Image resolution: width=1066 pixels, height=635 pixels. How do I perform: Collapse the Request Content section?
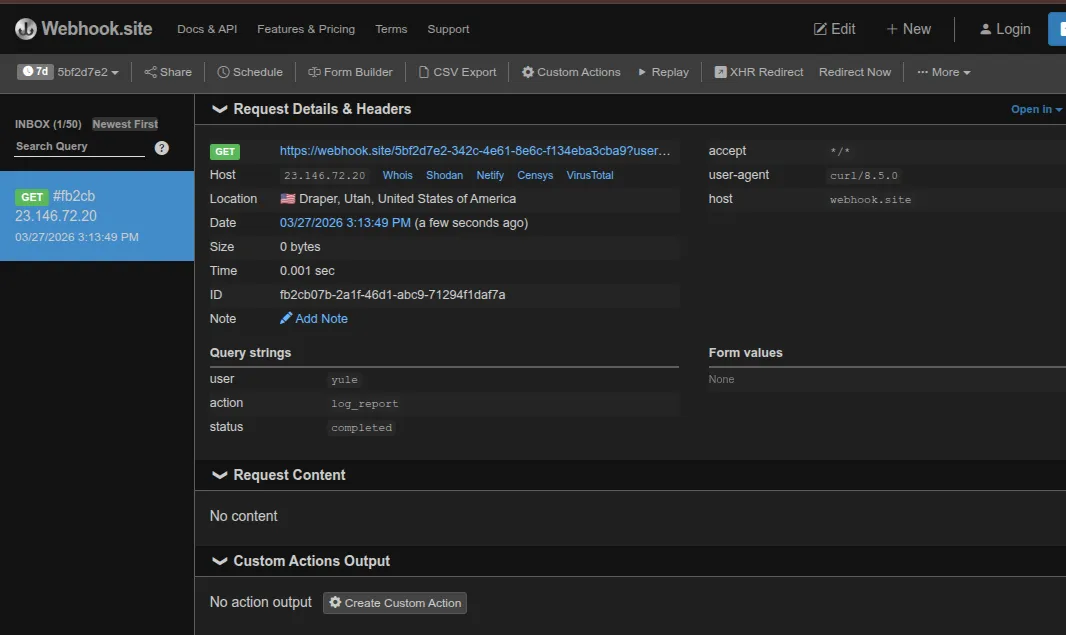[220, 475]
